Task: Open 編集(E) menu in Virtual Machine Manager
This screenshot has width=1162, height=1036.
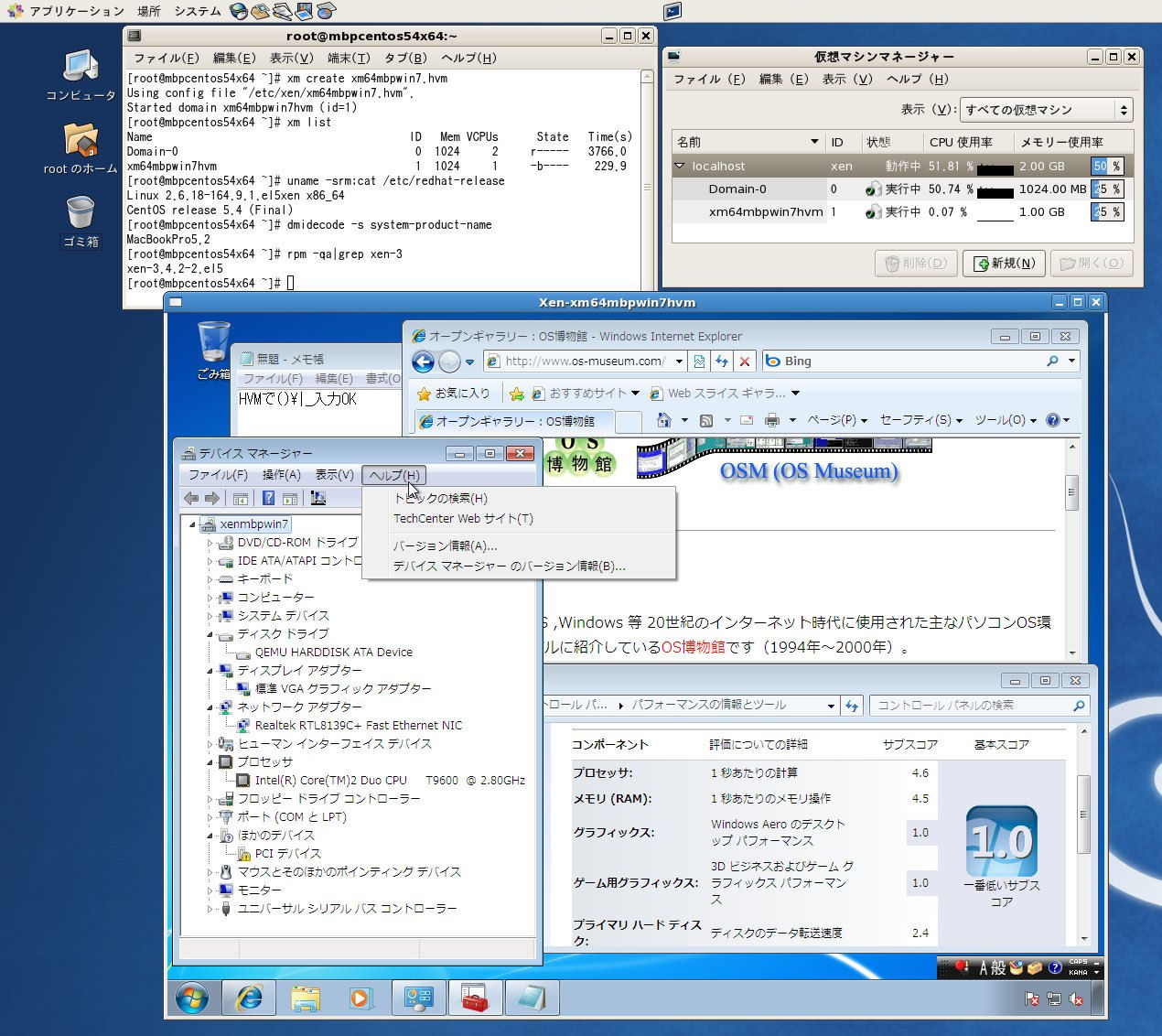Action: pyautogui.click(x=783, y=80)
